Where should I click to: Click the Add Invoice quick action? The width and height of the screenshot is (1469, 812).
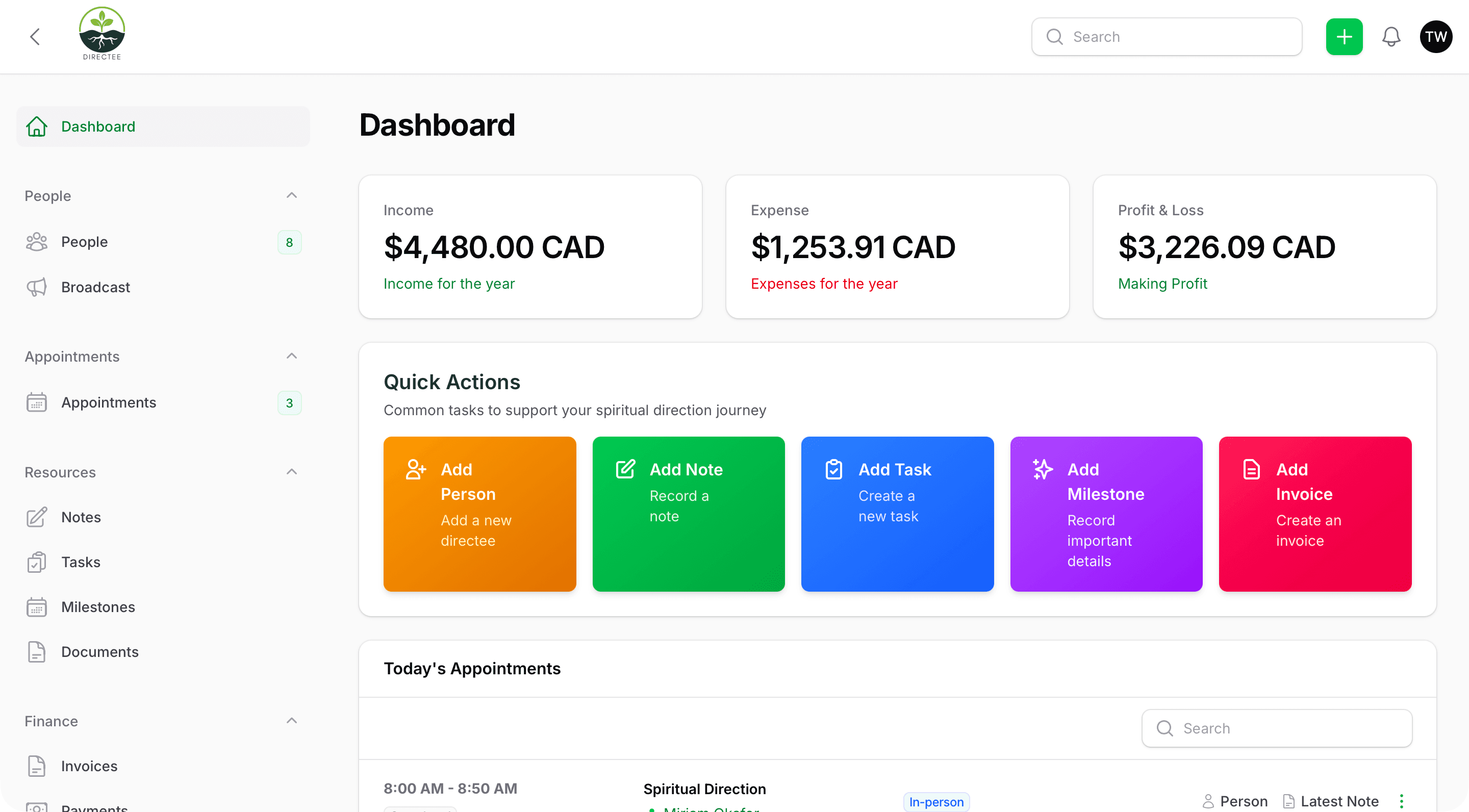1315,514
